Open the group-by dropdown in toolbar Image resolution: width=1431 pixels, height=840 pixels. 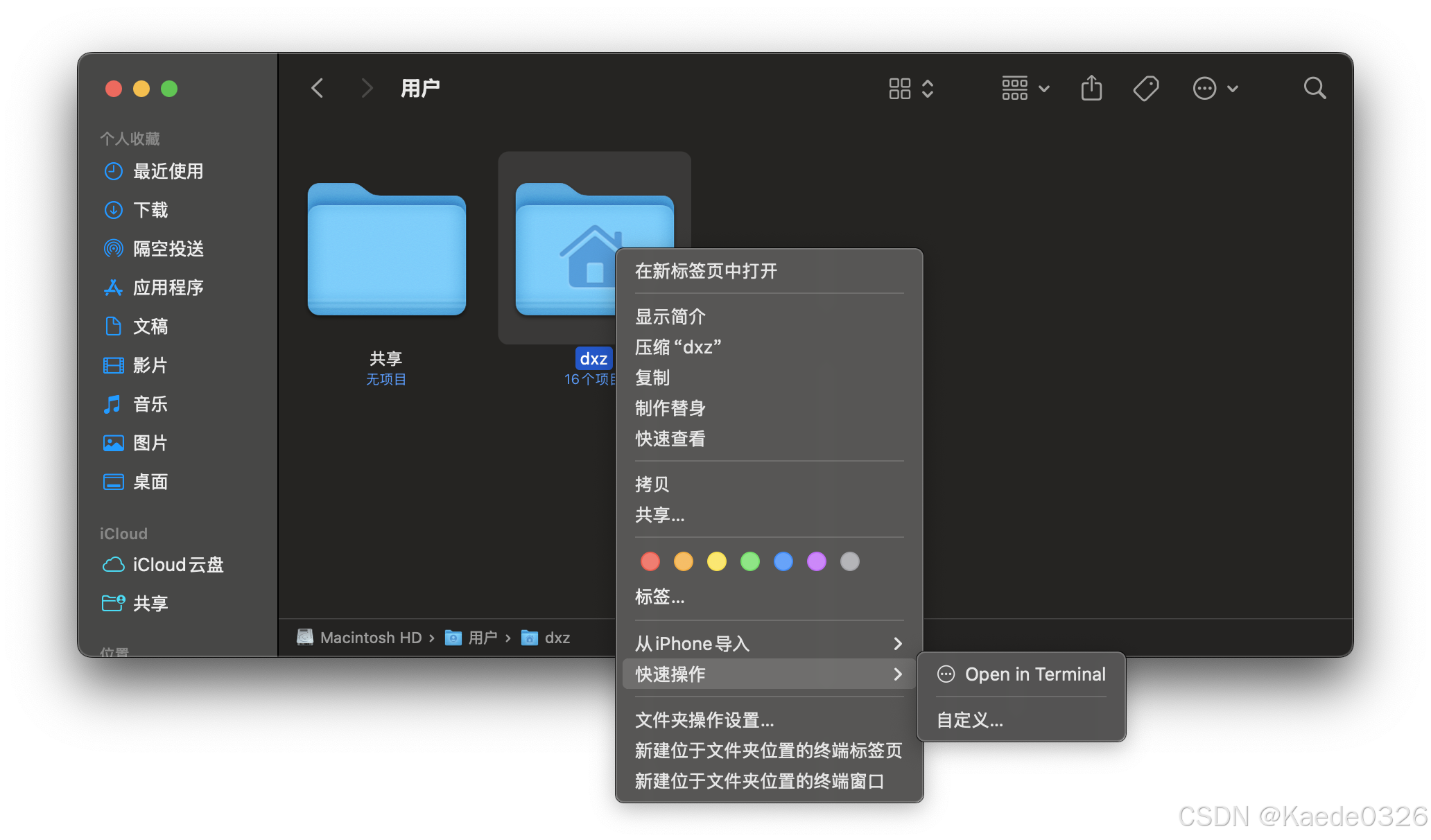1025,89
